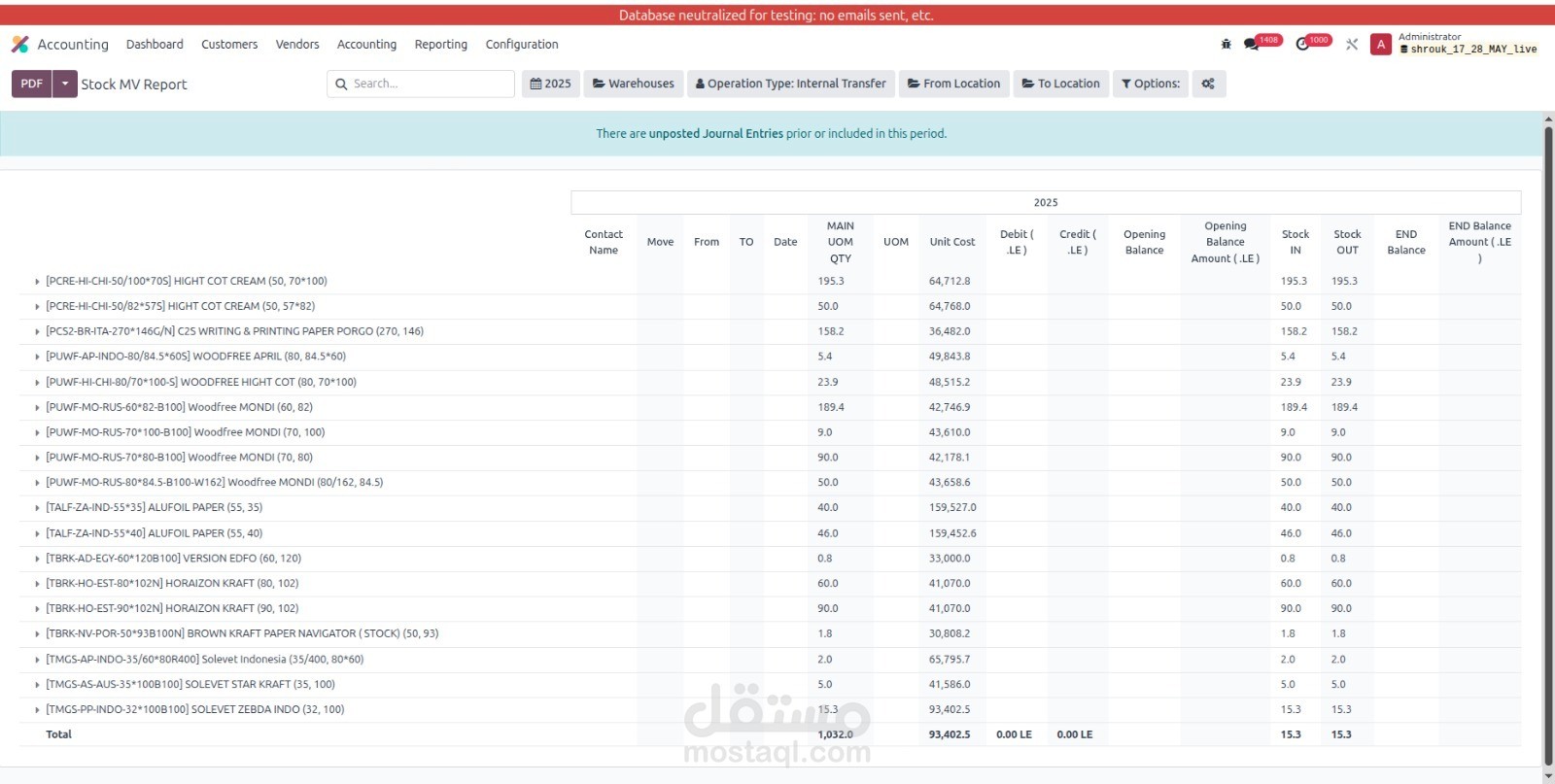Screen dimensions: 1555x784
Task: Click the 159,527.0 unit cost value
Action: tap(952, 507)
